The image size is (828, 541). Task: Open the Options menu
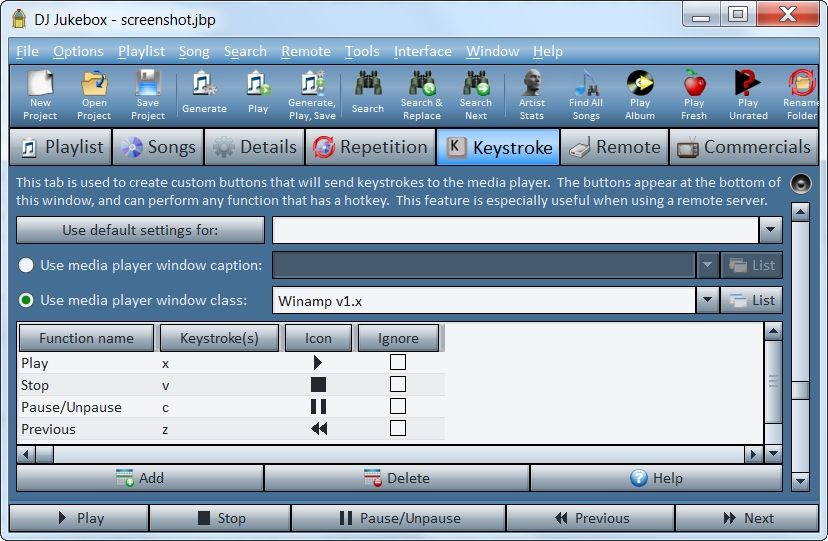[78, 51]
